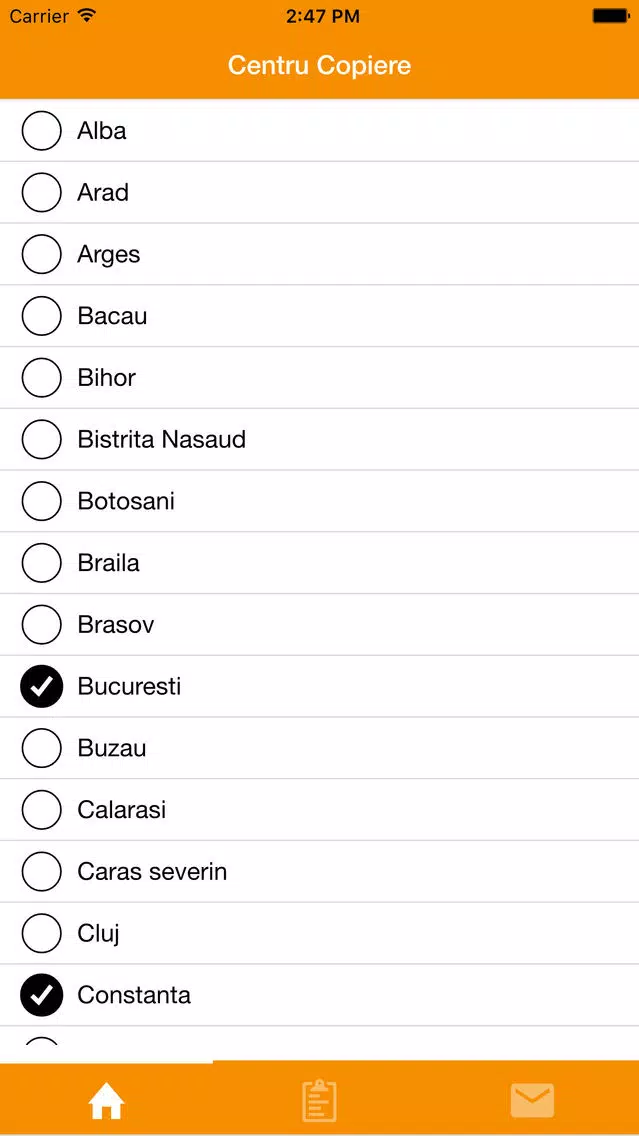This screenshot has width=639, height=1136.
Task: Enable the Bacau checkbox circle
Action: pyautogui.click(x=42, y=316)
